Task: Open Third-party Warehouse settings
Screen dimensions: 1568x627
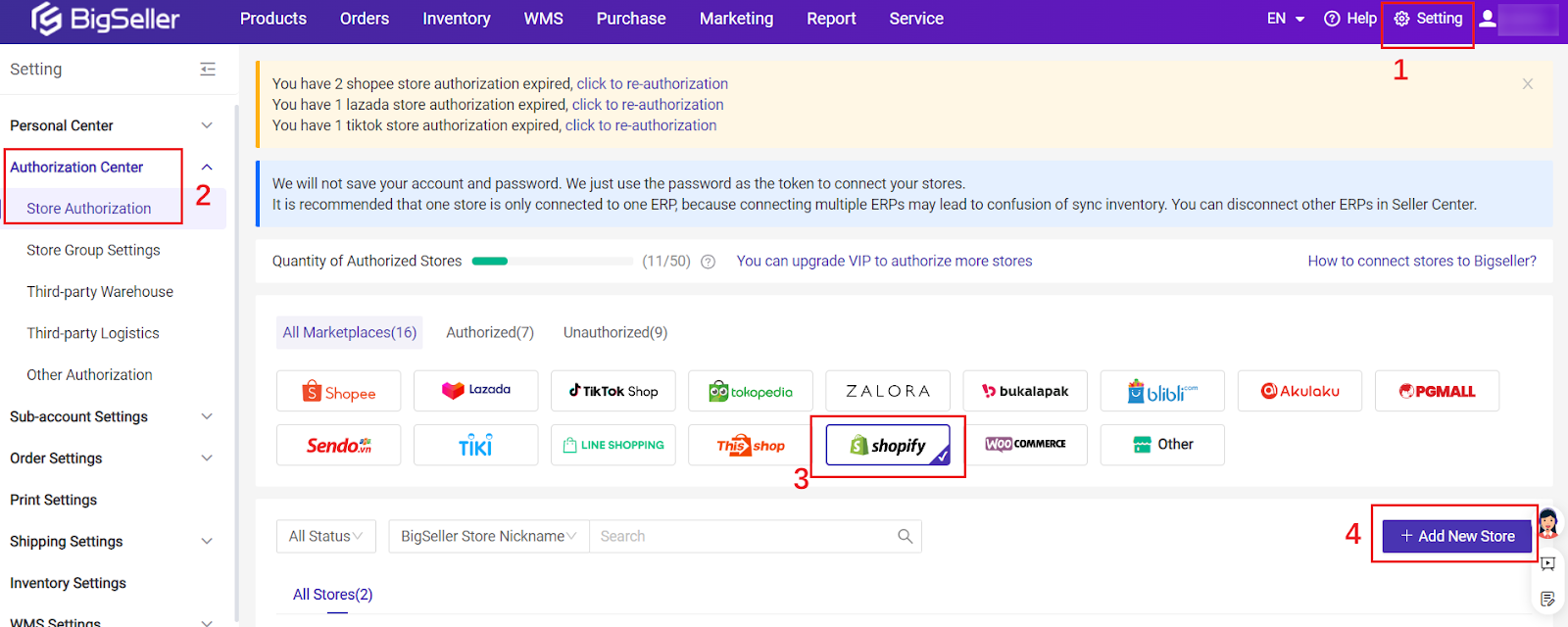Action: click(x=100, y=292)
